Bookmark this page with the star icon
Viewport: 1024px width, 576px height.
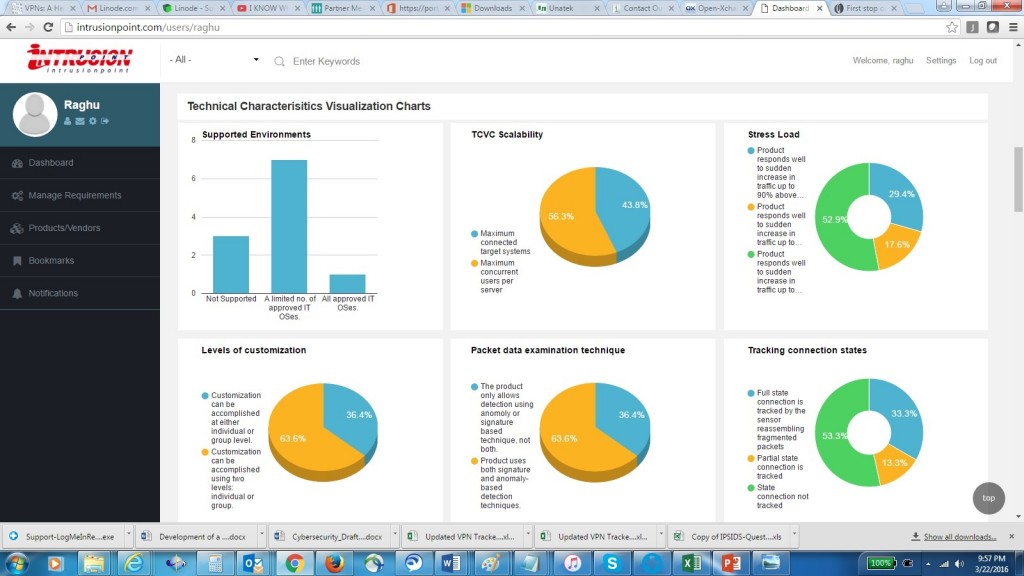tap(952, 27)
